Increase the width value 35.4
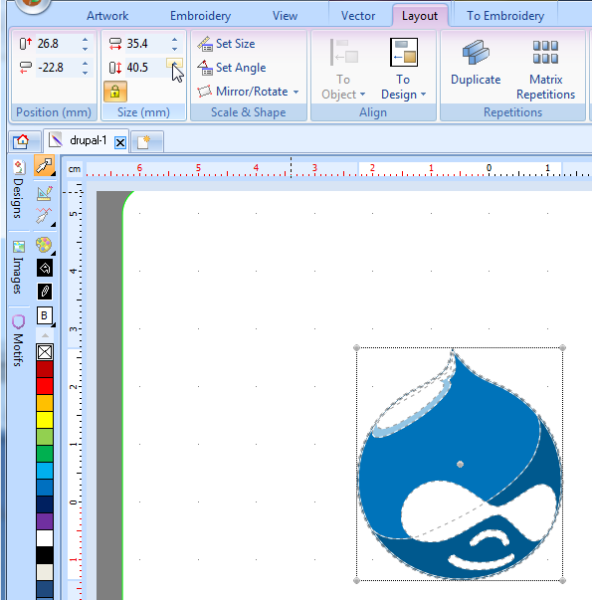 175,40
